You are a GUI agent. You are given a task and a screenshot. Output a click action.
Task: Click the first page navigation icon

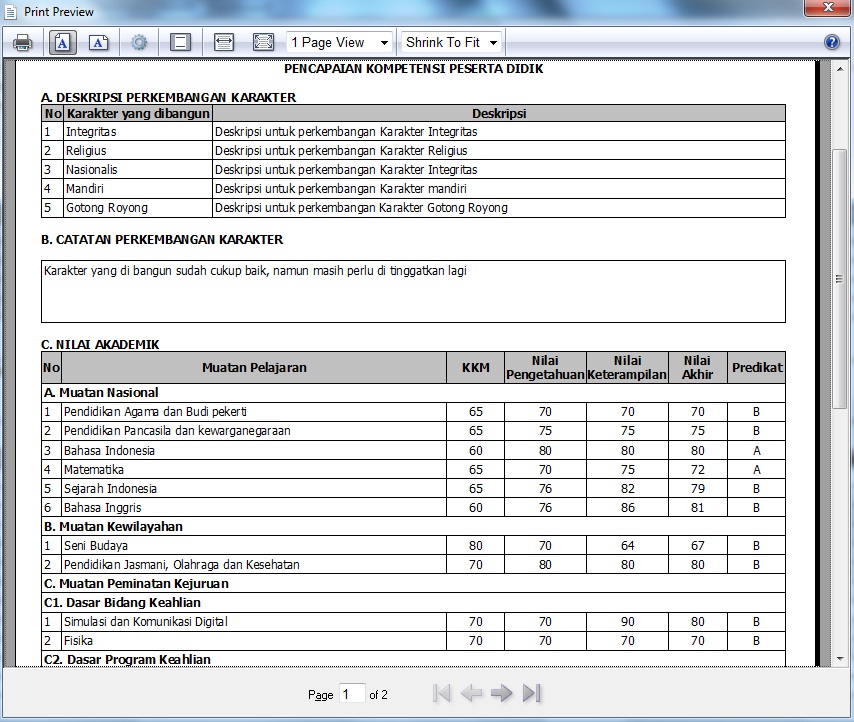[x=440, y=693]
